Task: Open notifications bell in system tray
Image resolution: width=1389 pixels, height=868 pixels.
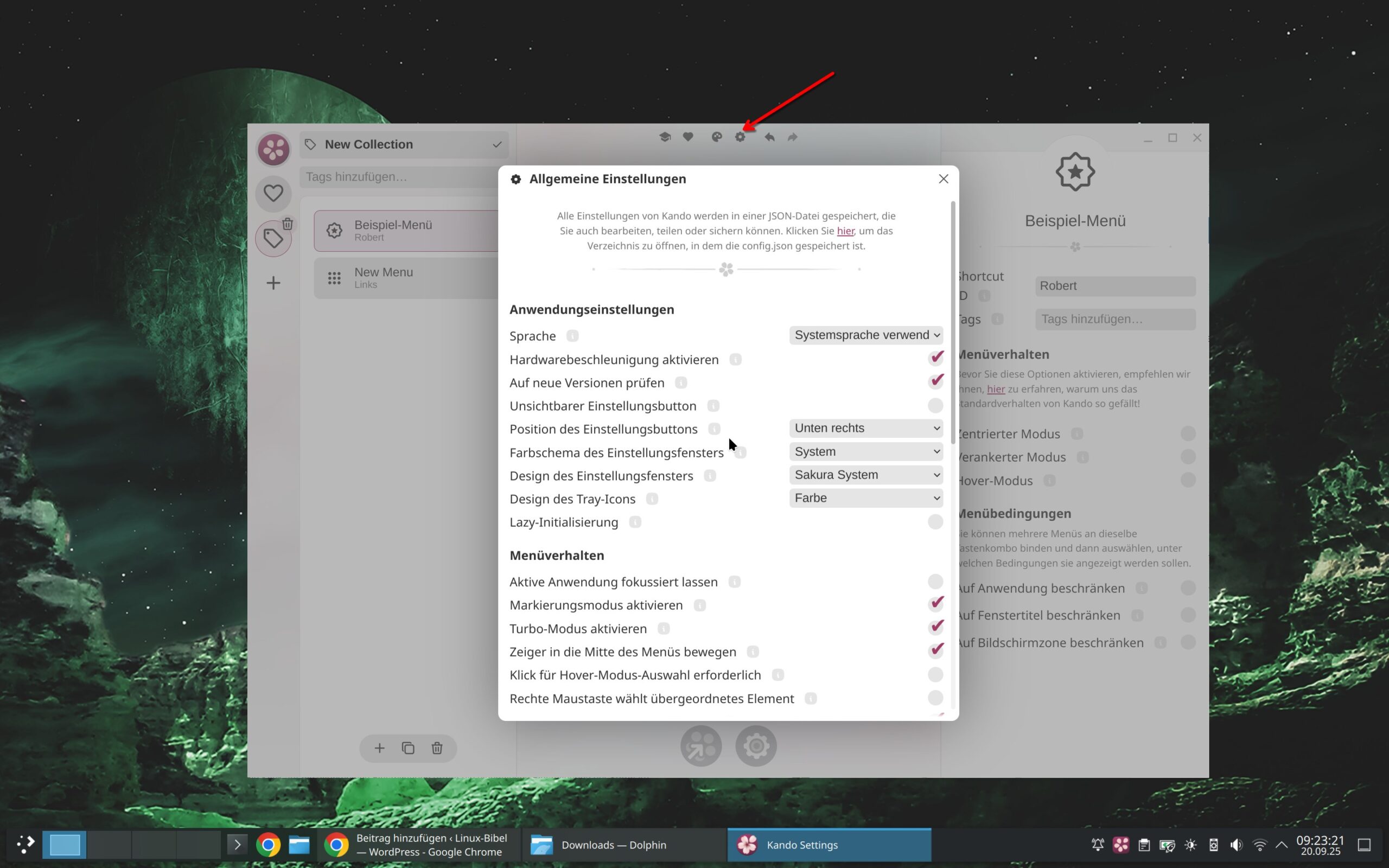Action: pos(1098,845)
